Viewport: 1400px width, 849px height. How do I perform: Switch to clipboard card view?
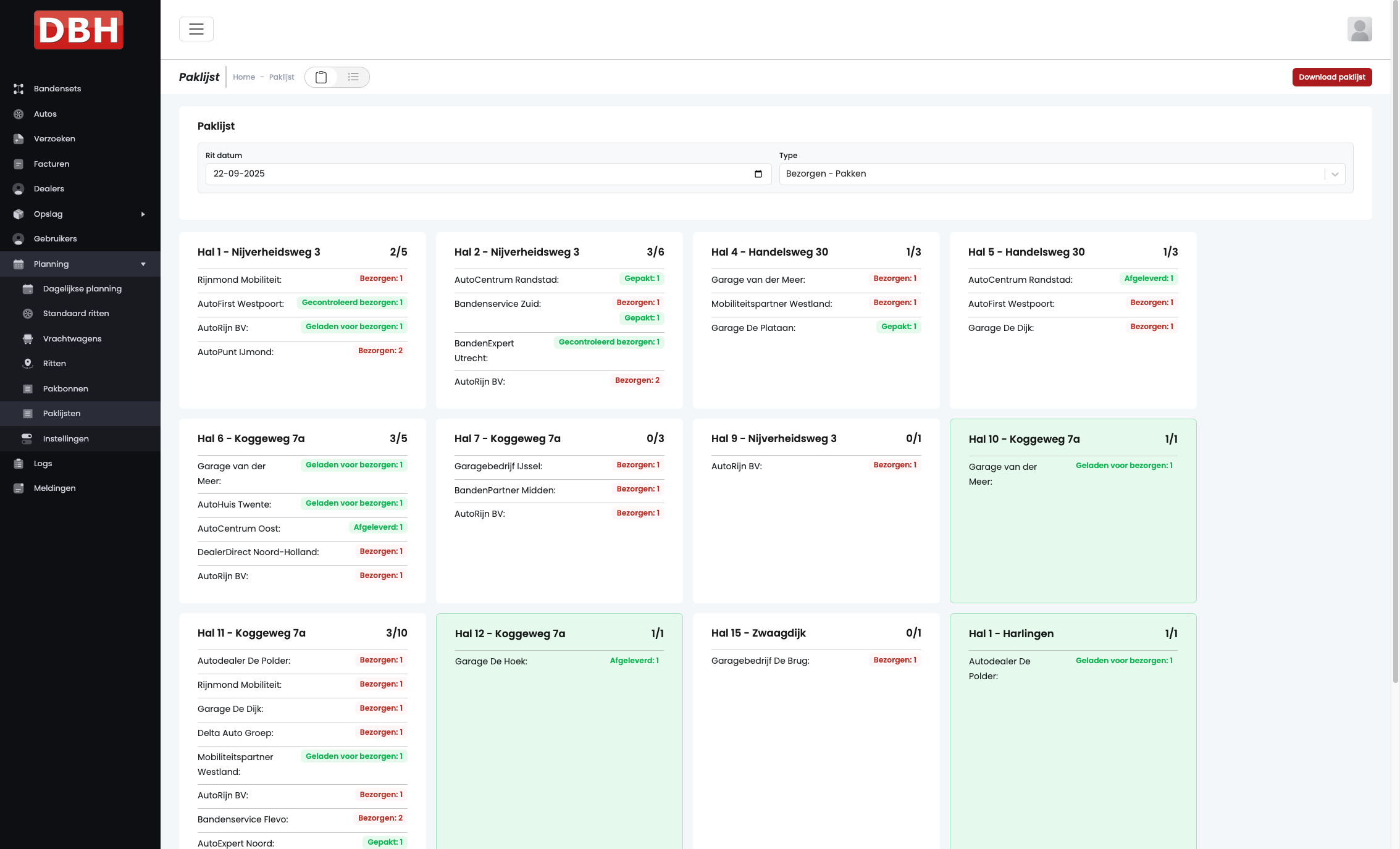[321, 77]
